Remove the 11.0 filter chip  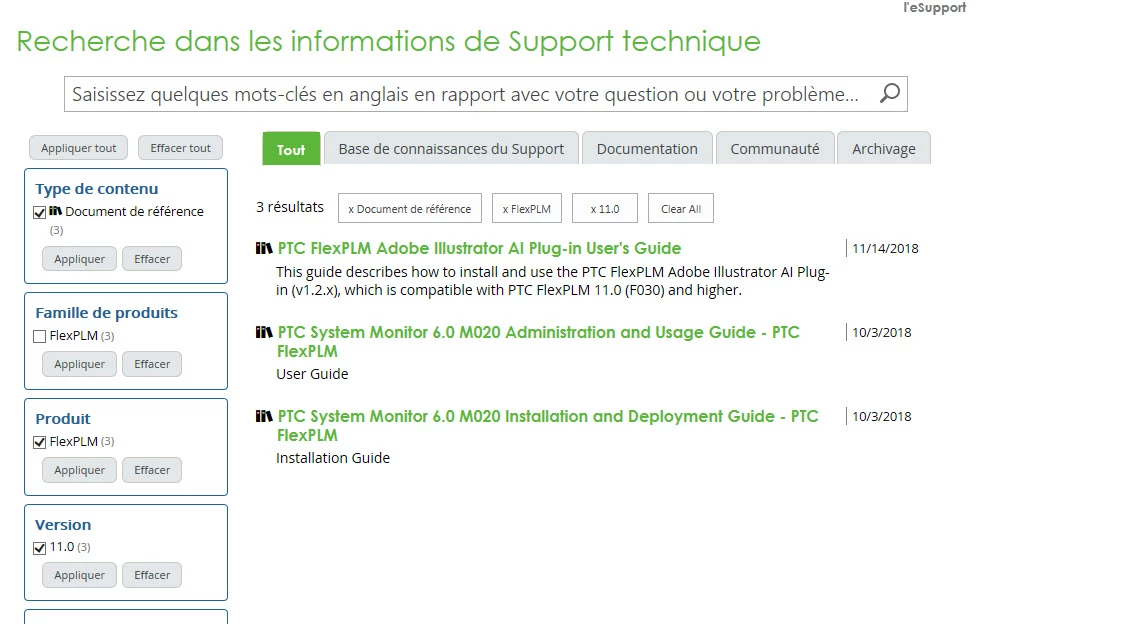click(604, 208)
